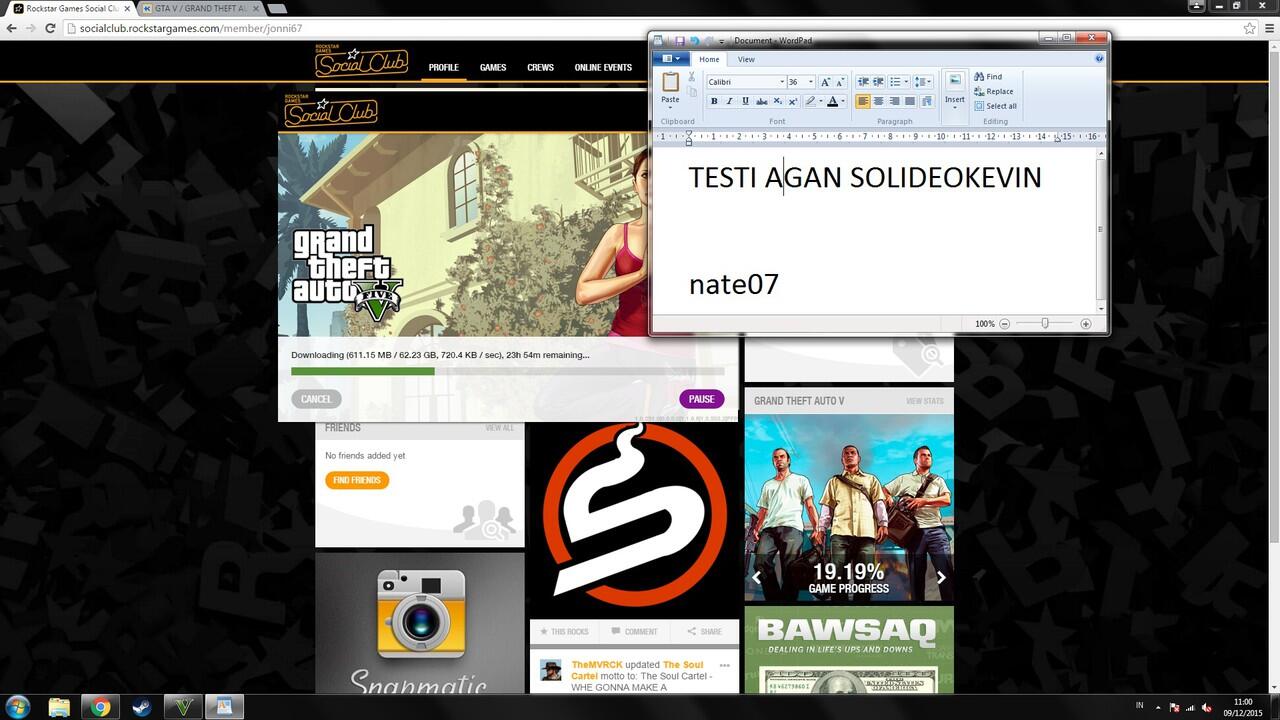The height and width of the screenshot is (720, 1280).
Task: Click the bullet list icon in WordPad
Action: [x=895, y=82]
